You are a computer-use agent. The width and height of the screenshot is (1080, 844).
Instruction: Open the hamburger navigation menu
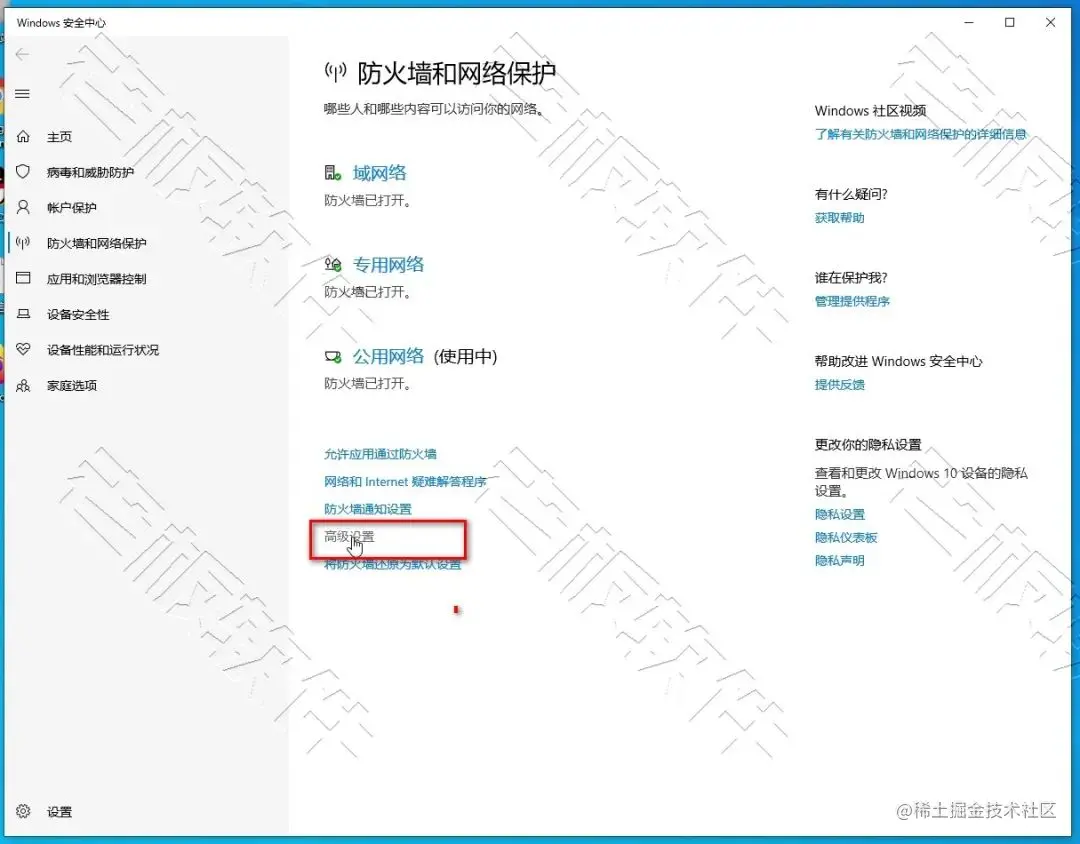[x=23, y=93]
